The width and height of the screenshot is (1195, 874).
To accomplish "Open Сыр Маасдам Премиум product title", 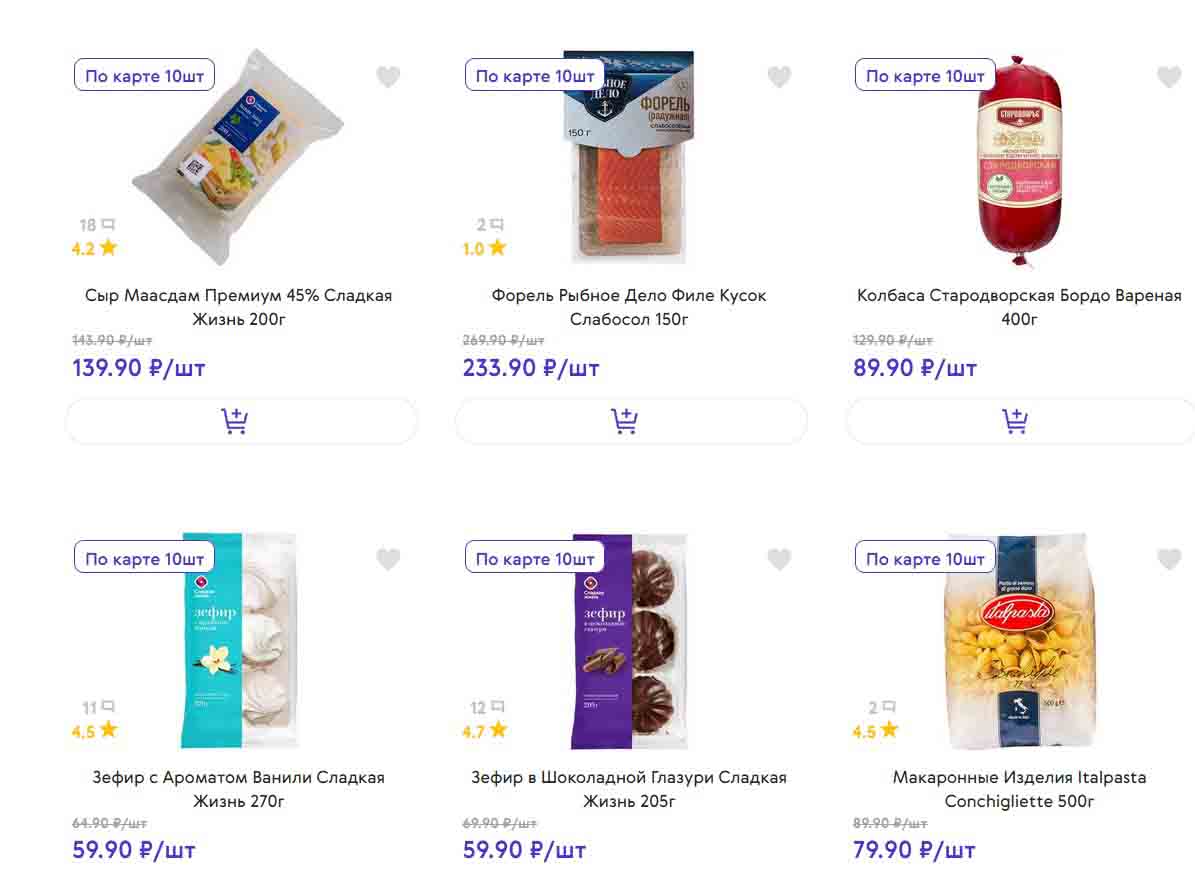I will [x=239, y=307].
